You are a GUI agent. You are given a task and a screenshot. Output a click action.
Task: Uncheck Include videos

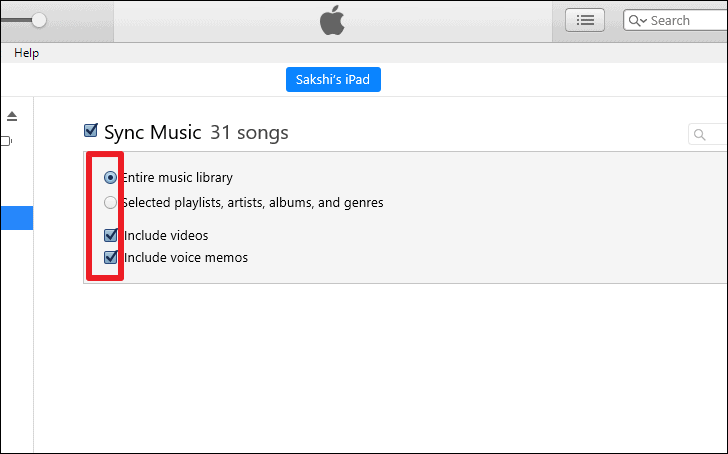point(110,235)
